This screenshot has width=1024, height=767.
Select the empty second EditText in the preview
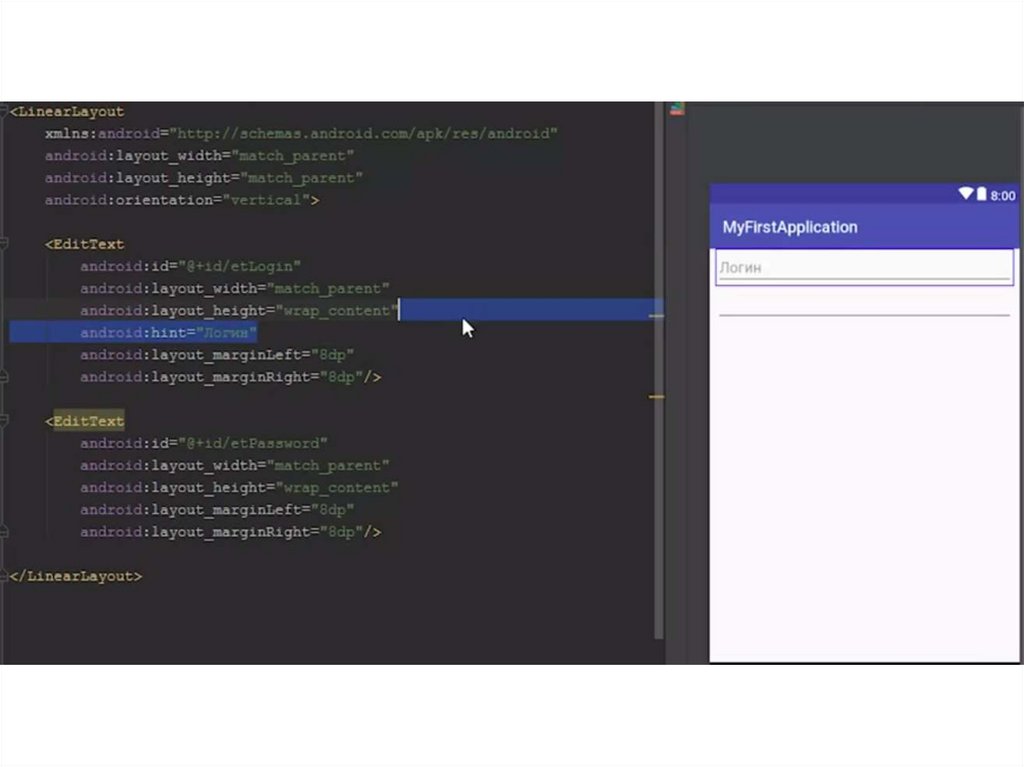pyautogui.click(x=864, y=304)
